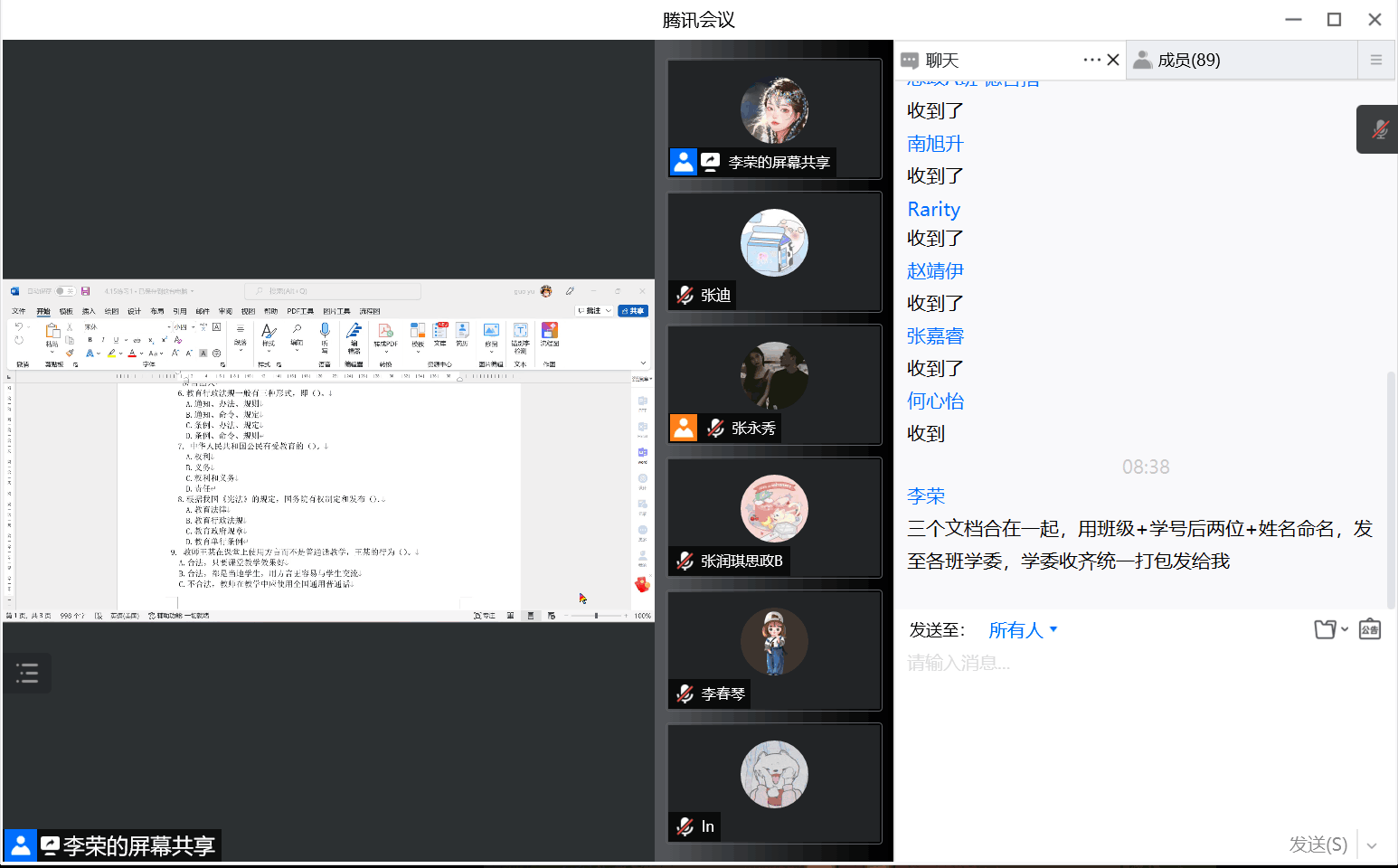Viewport: 1398px width, 868px height.
Task: Switch to the 成员(89) tab
Action: (1188, 60)
